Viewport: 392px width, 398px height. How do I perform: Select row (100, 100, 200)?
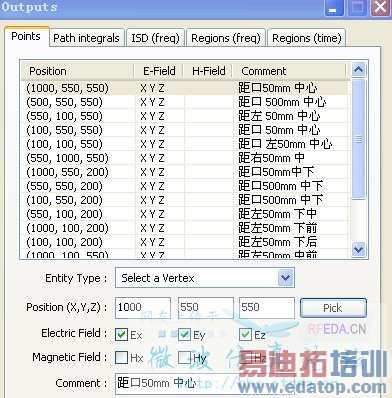click(185, 242)
